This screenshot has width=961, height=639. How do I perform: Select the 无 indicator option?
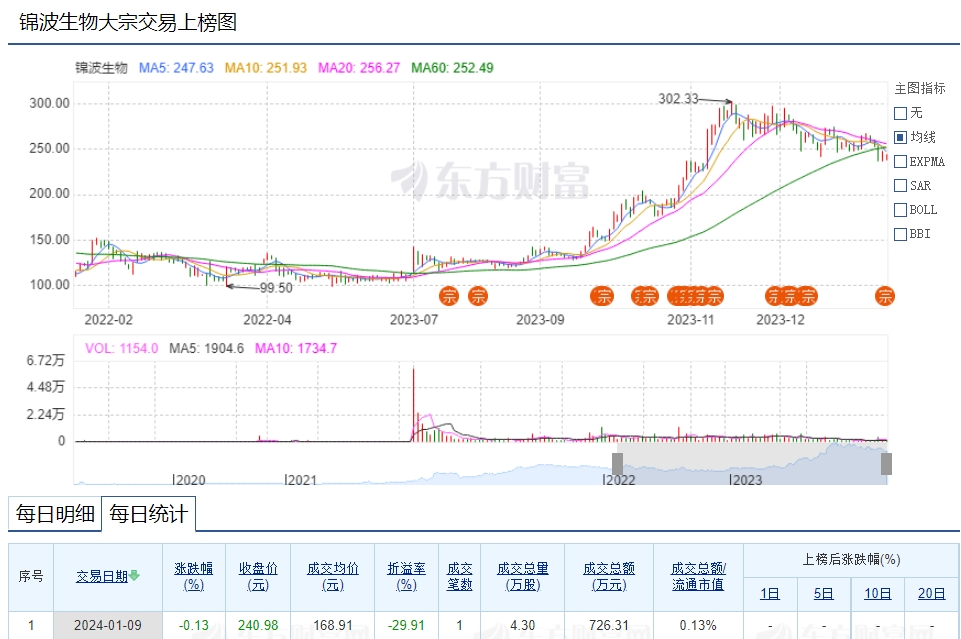tap(900, 113)
